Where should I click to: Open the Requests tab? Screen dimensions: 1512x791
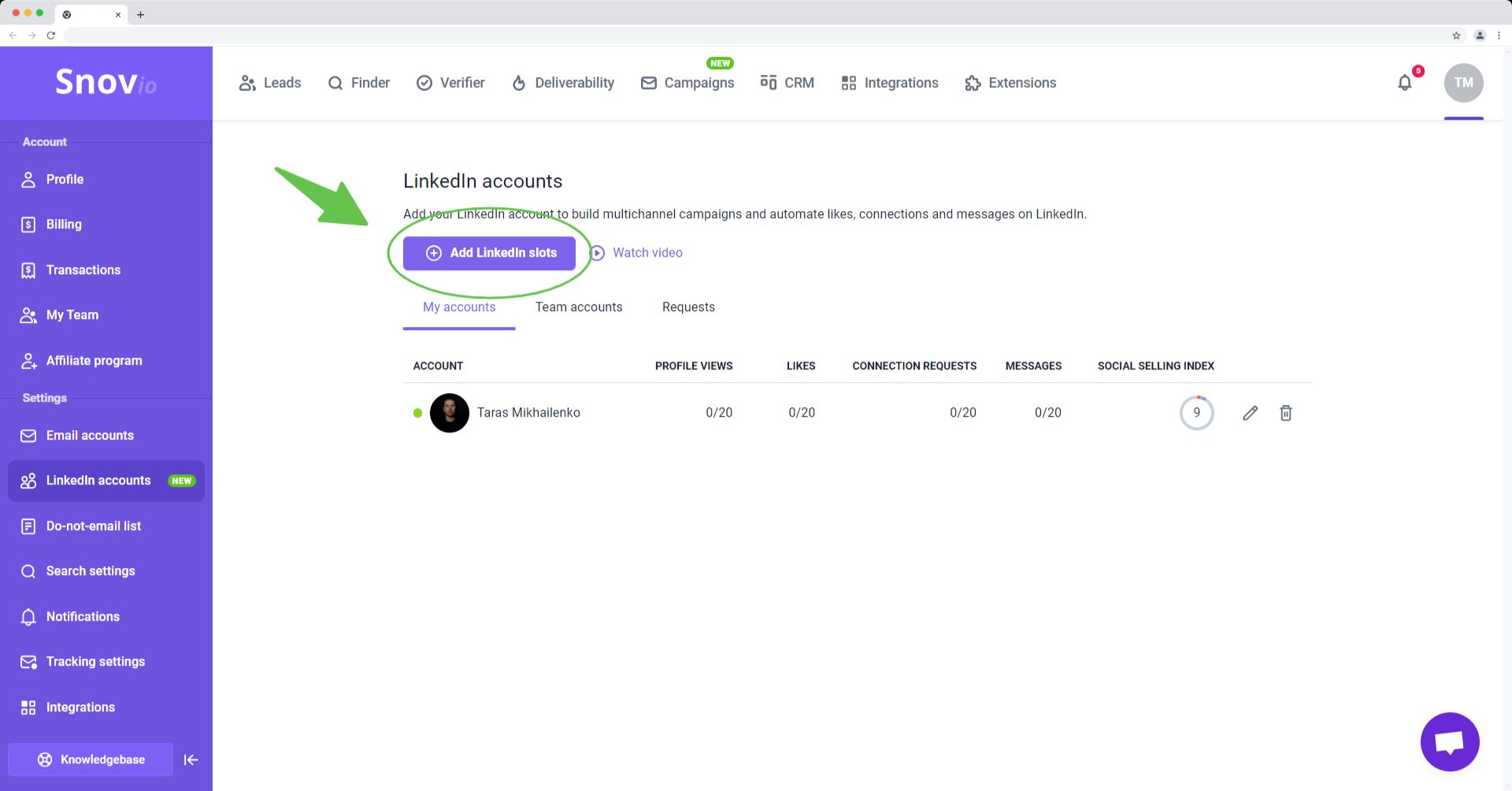688,307
